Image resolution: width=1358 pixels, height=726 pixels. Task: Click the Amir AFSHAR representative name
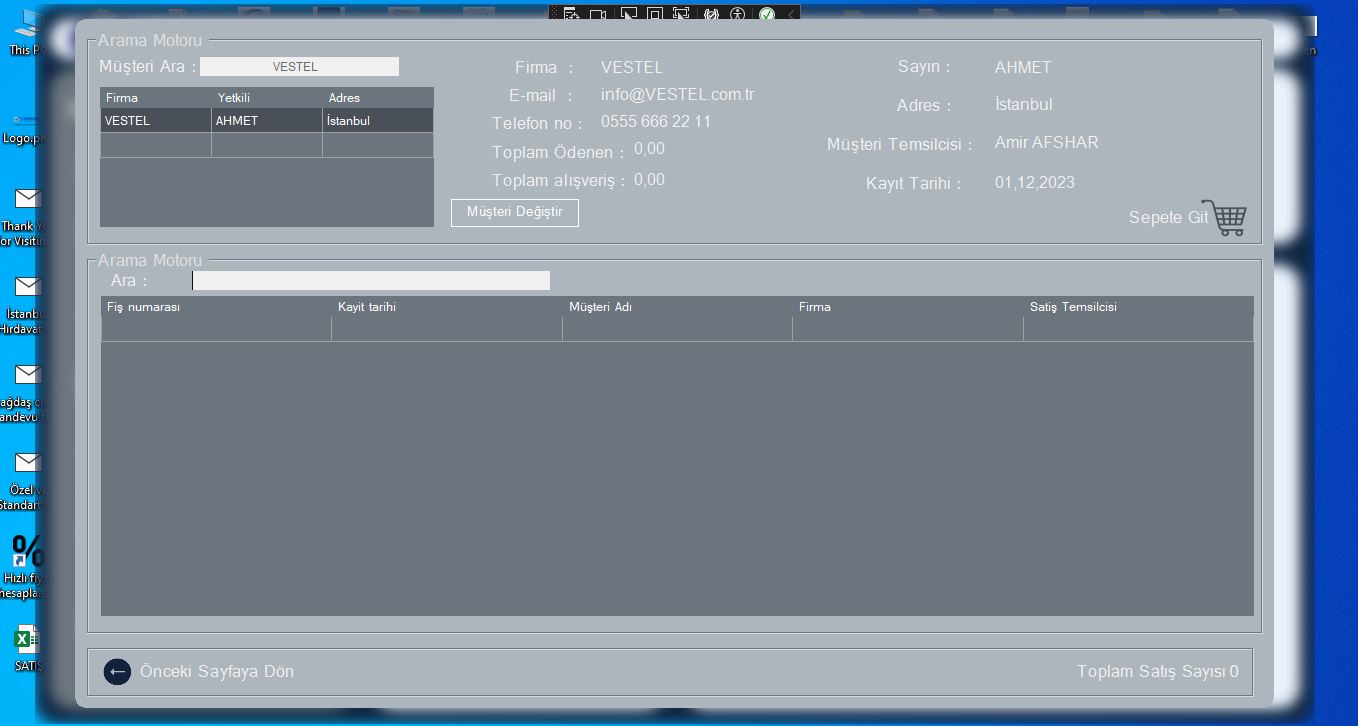tap(1046, 142)
